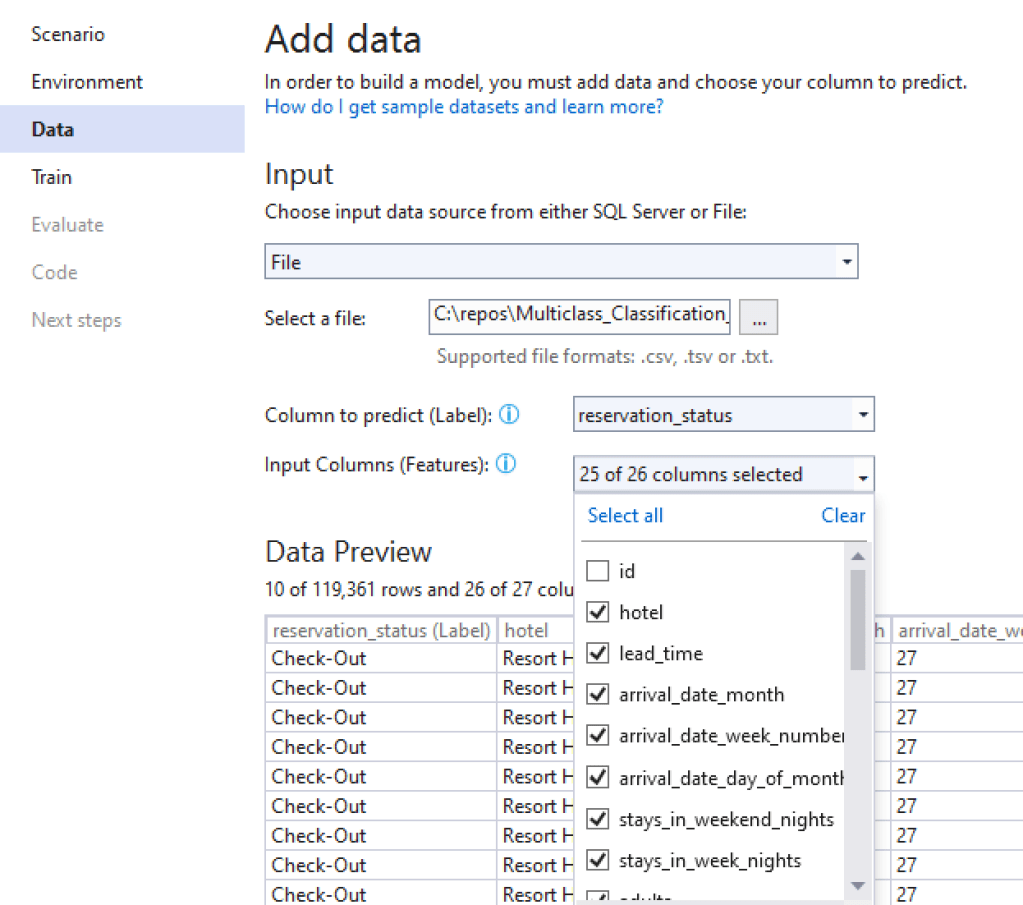The width and height of the screenshot is (1023, 905).
Task: Uncheck the hotel column checkbox
Action: click(598, 612)
